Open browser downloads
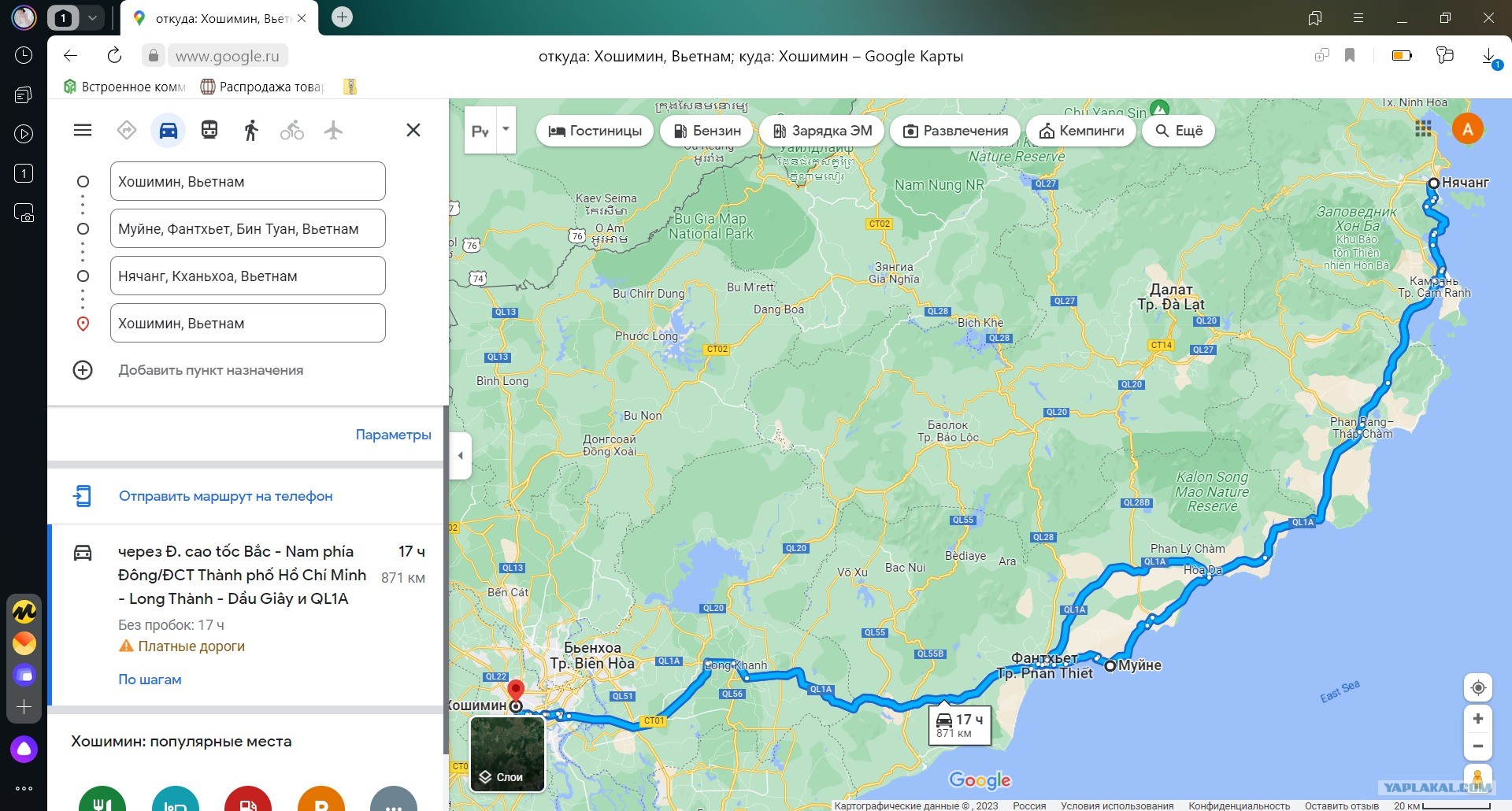This screenshot has width=1512, height=811. [1489, 56]
